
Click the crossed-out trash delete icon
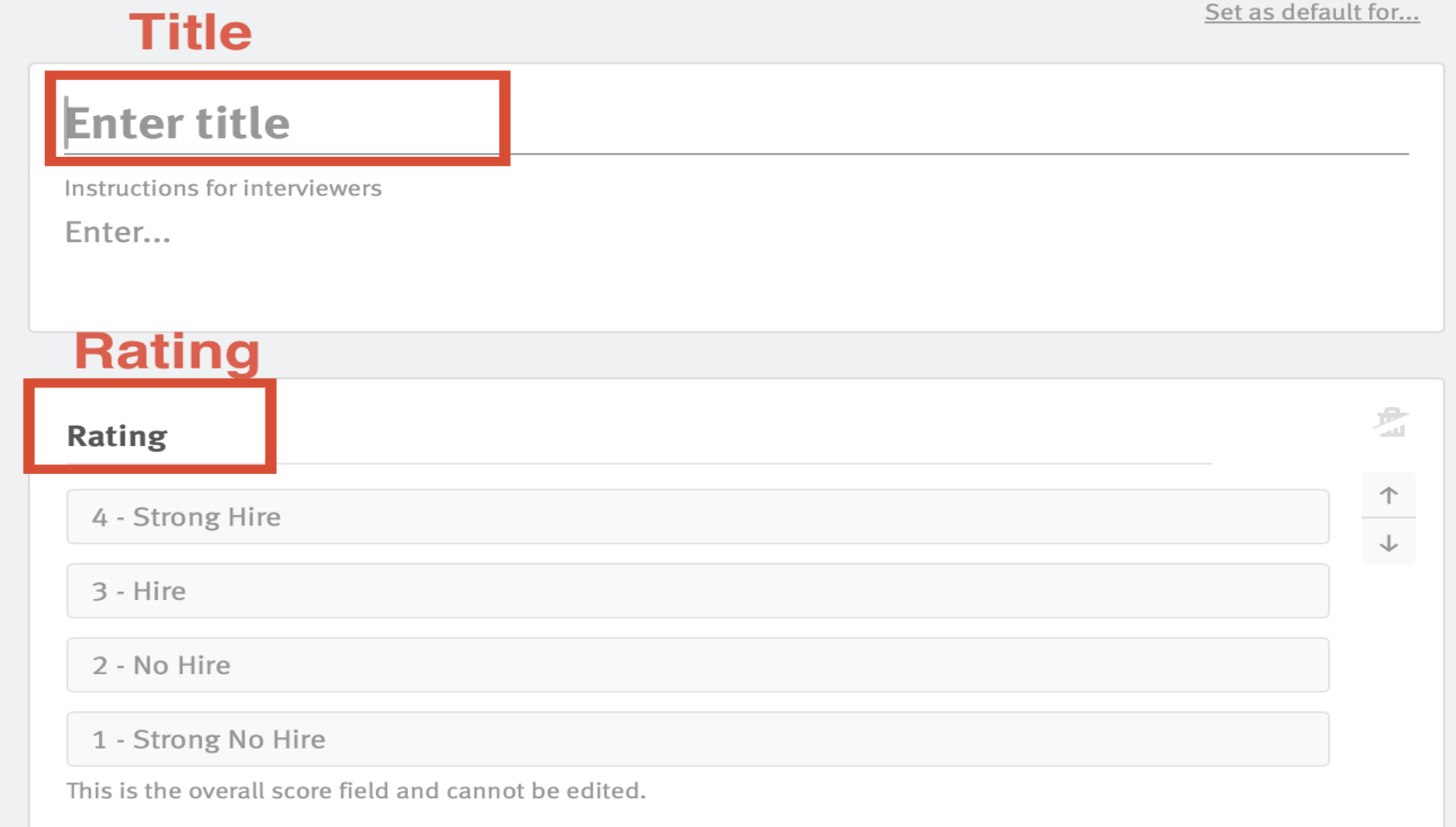coord(1390,422)
